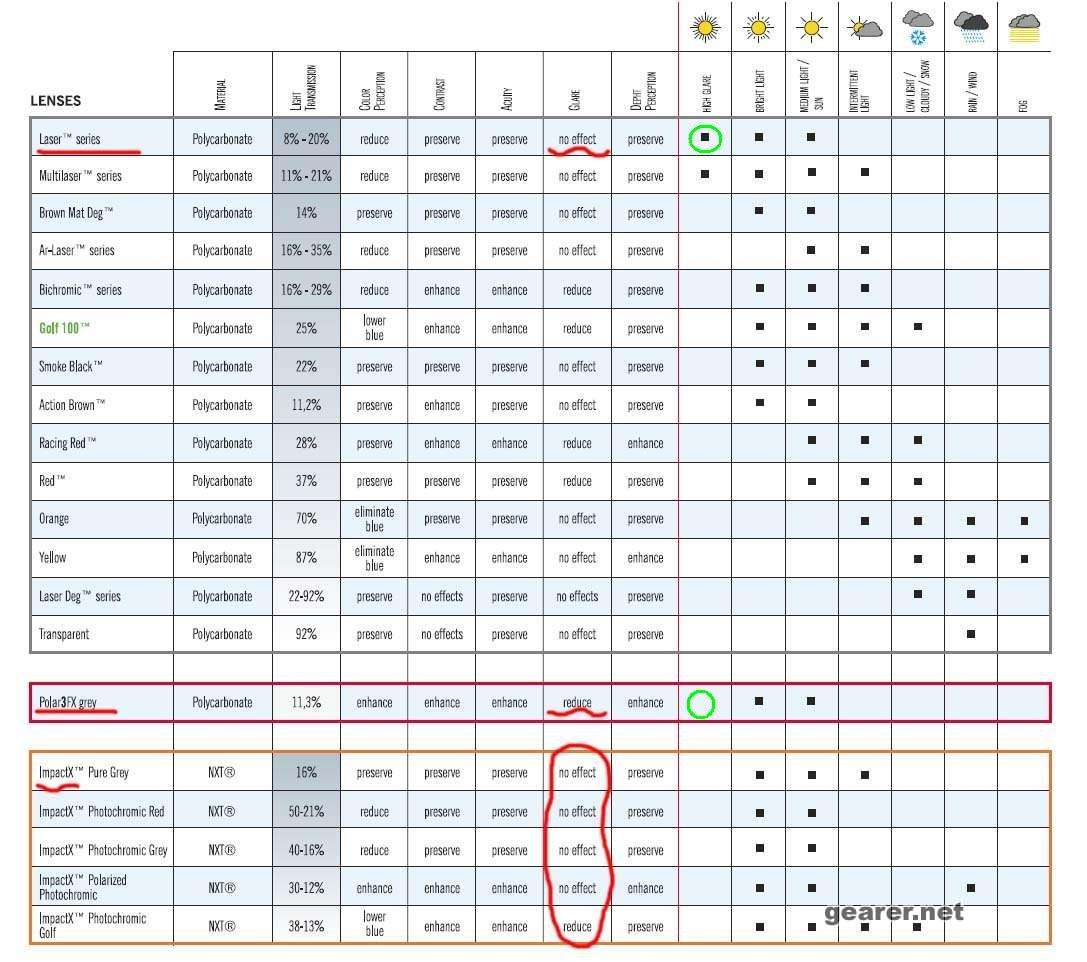Click the 30-12% light transmission value

tap(306, 888)
